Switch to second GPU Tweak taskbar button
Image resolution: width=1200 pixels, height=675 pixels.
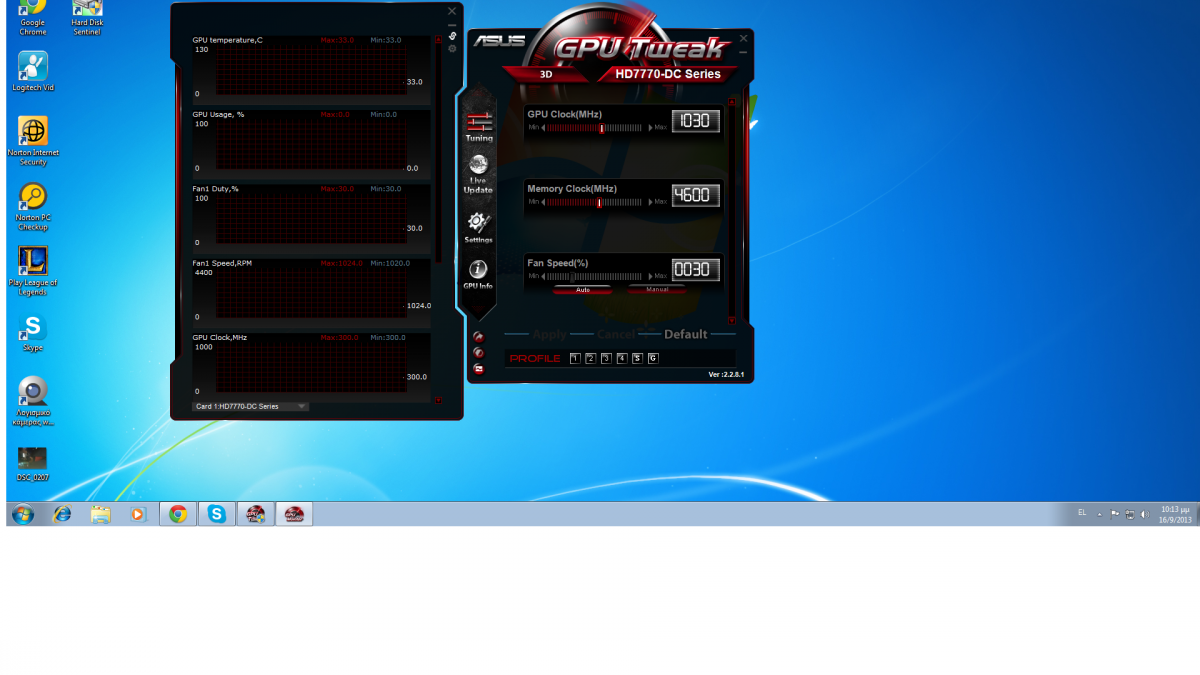pyautogui.click(x=294, y=514)
